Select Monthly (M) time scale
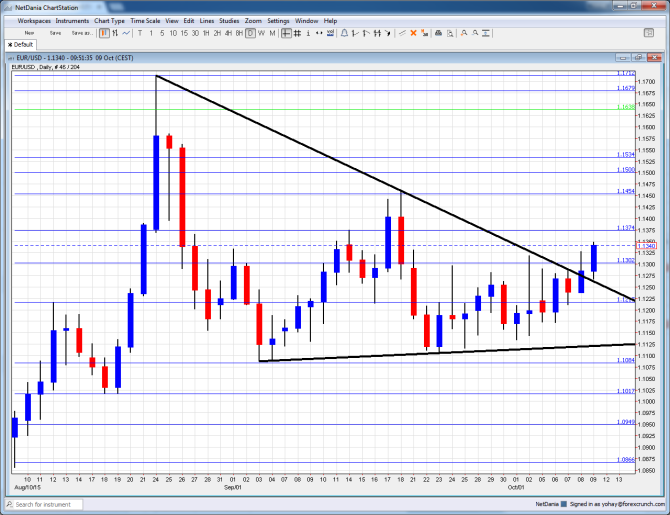Viewport: 670px width, 515px height. [272, 33]
